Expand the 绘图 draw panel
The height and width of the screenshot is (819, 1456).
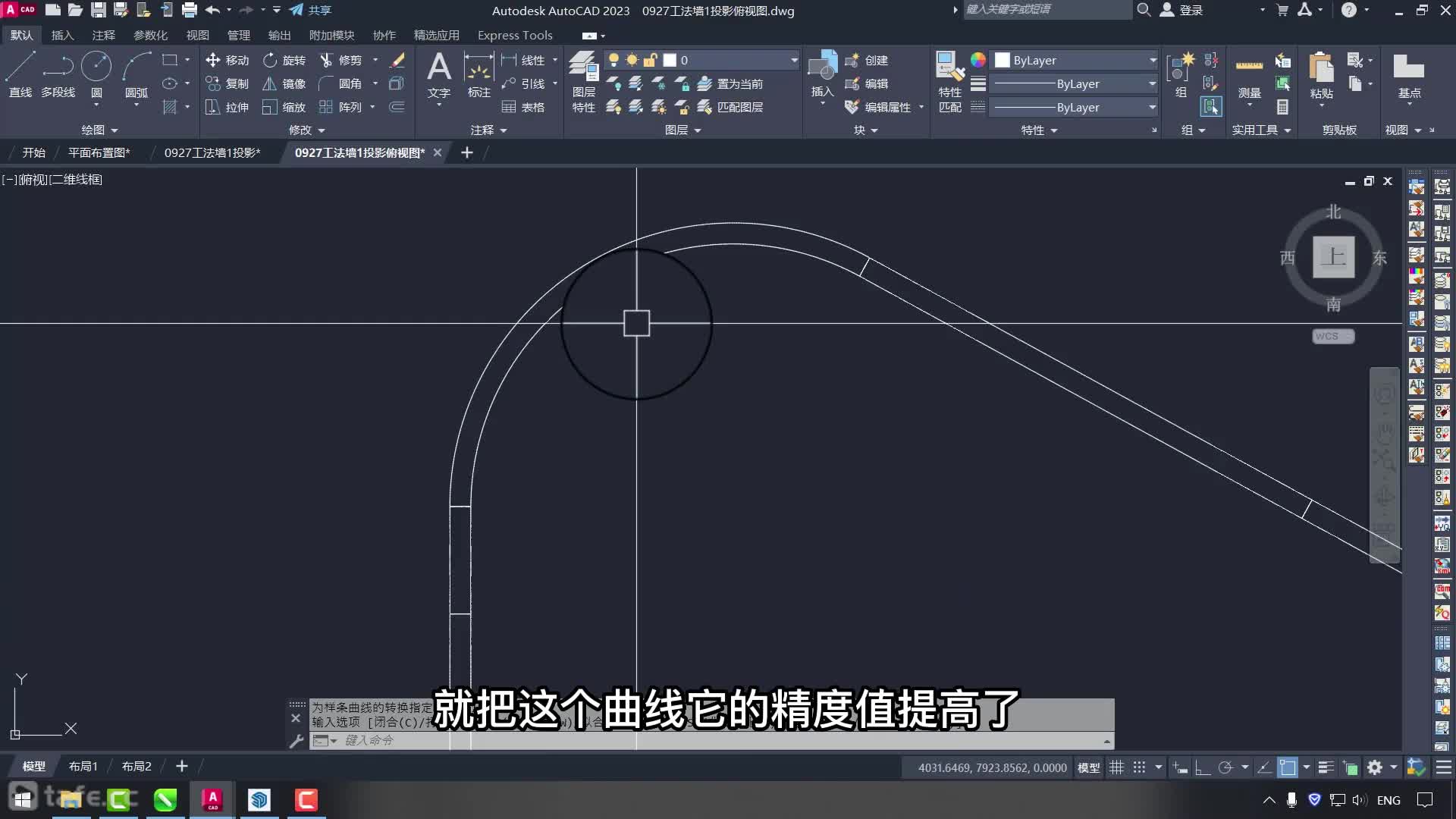[x=99, y=130]
